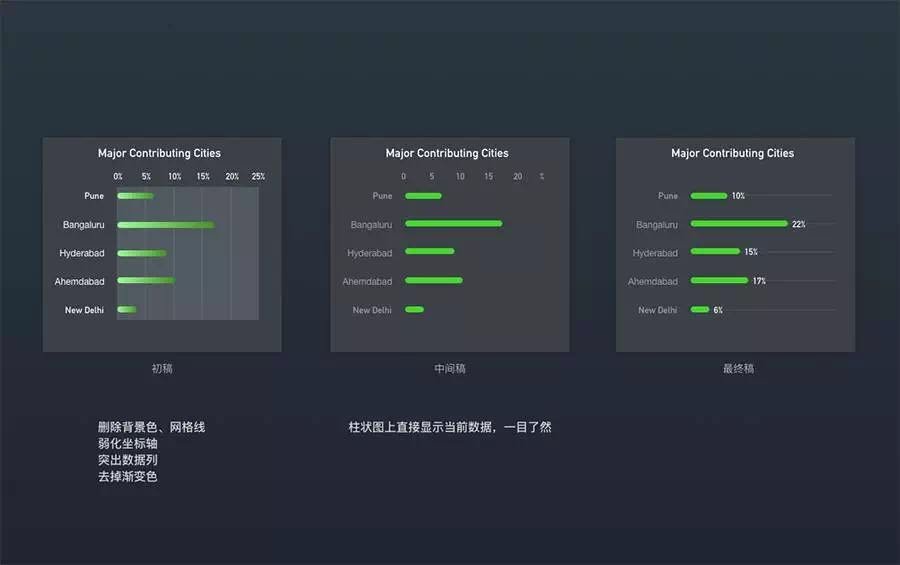This screenshot has height=565, width=900.
Task: Click the 'Ahemdabad' label in the 中间稿 chart
Action: tap(367, 281)
